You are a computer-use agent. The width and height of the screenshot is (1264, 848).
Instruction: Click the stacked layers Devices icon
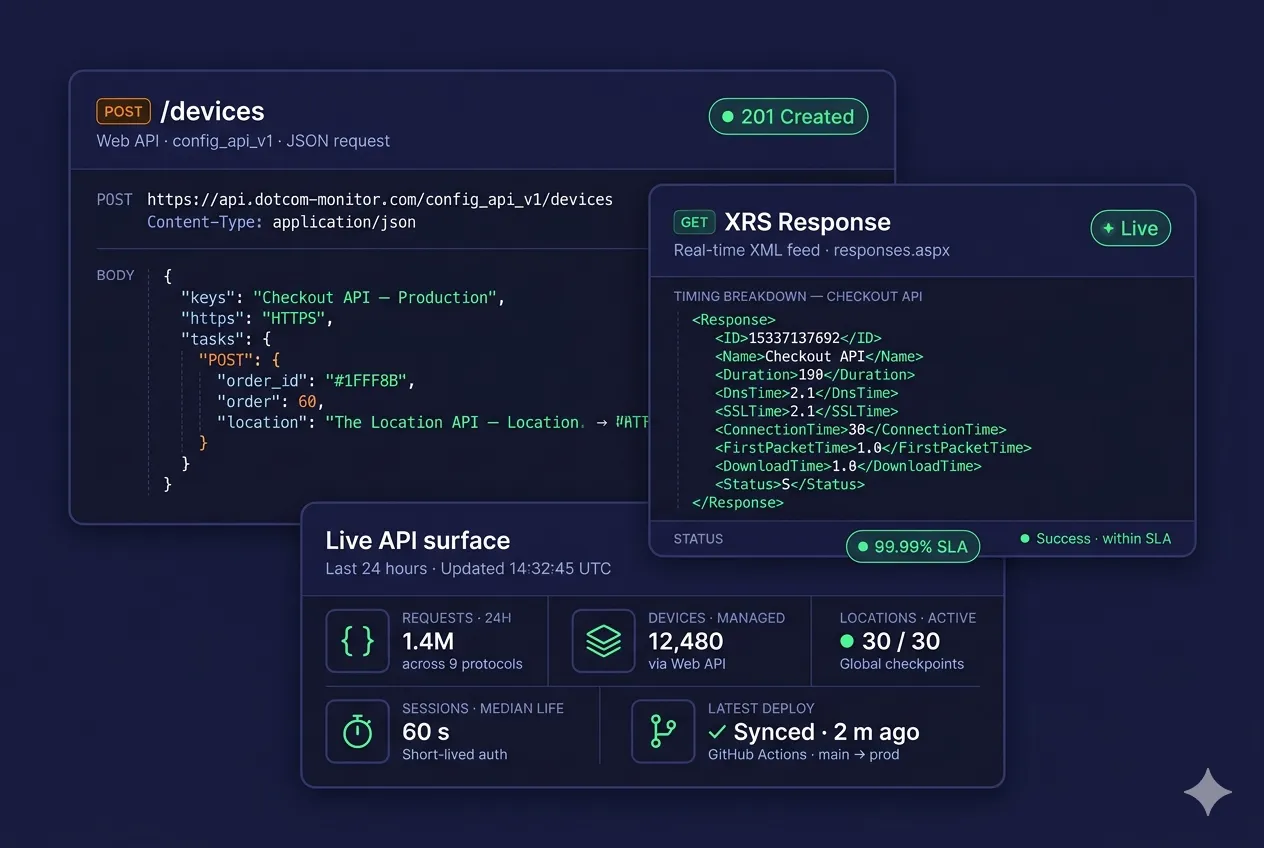click(x=603, y=641)
